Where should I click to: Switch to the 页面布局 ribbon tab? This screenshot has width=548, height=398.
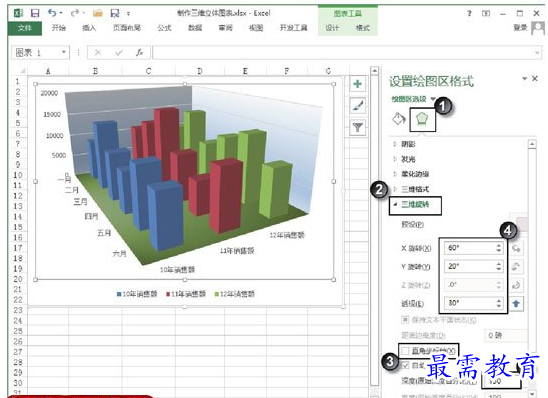127,28
